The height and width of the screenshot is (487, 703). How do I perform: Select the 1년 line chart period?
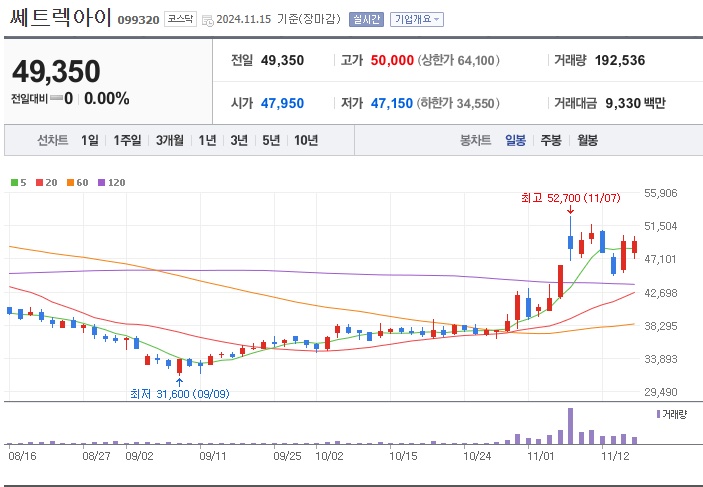pos(208,140)
